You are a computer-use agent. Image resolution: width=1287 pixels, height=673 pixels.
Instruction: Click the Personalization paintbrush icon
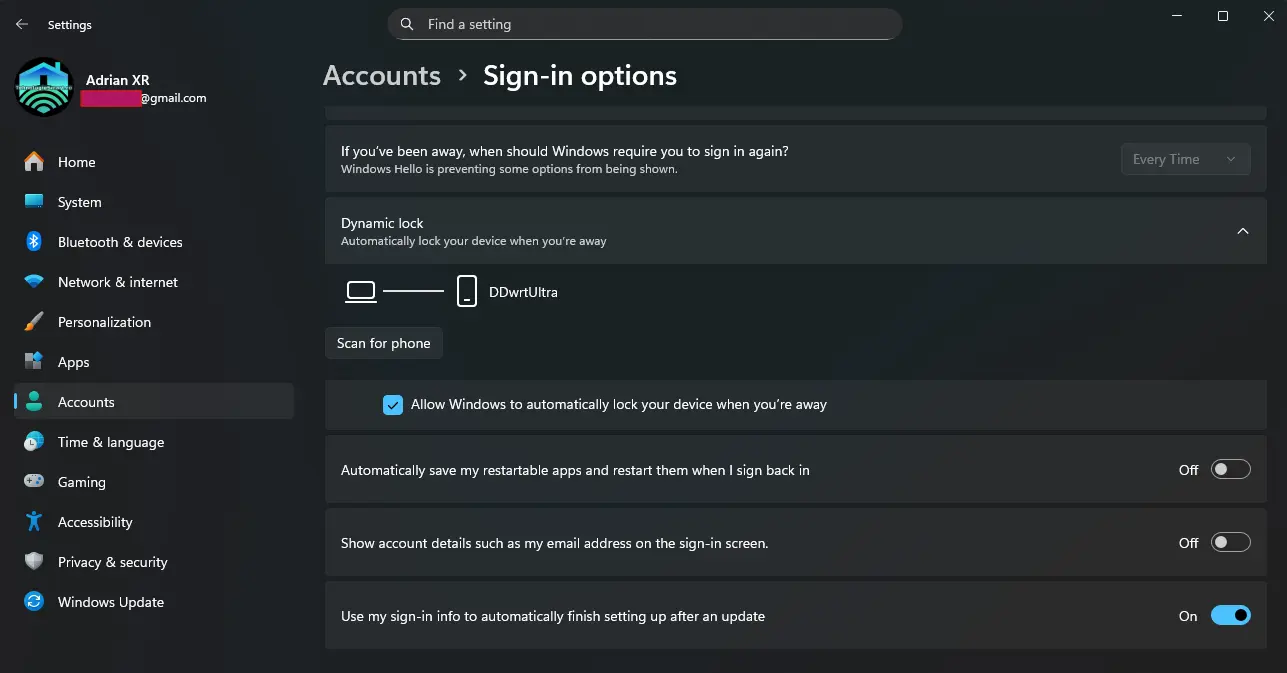click(x=34, y=322)
